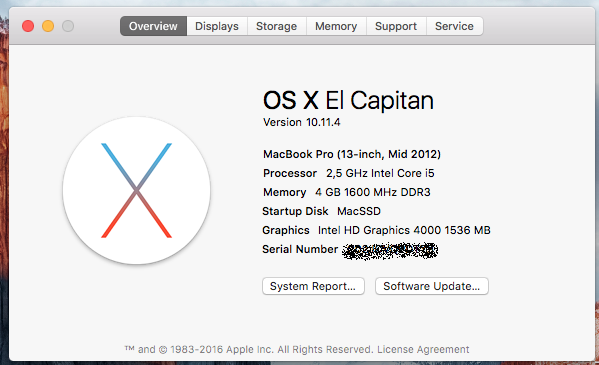Minimize window with the yellow button
599x365 pixels.
(48, 26)
